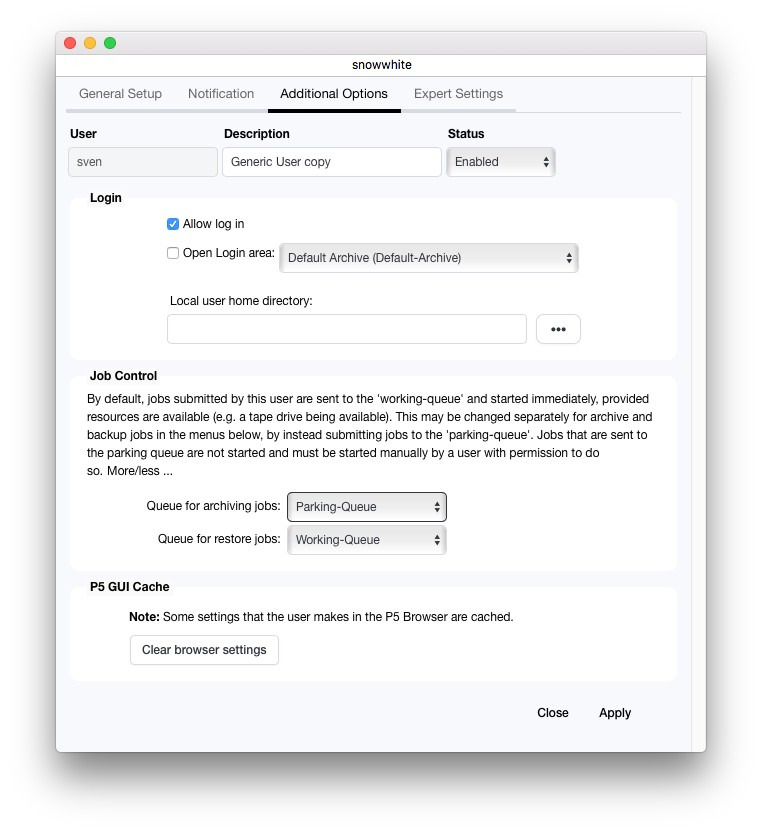Click the yellow minimize window button
Image resolution: width=762 pixels, height=832 pixels.
point(90,43)
